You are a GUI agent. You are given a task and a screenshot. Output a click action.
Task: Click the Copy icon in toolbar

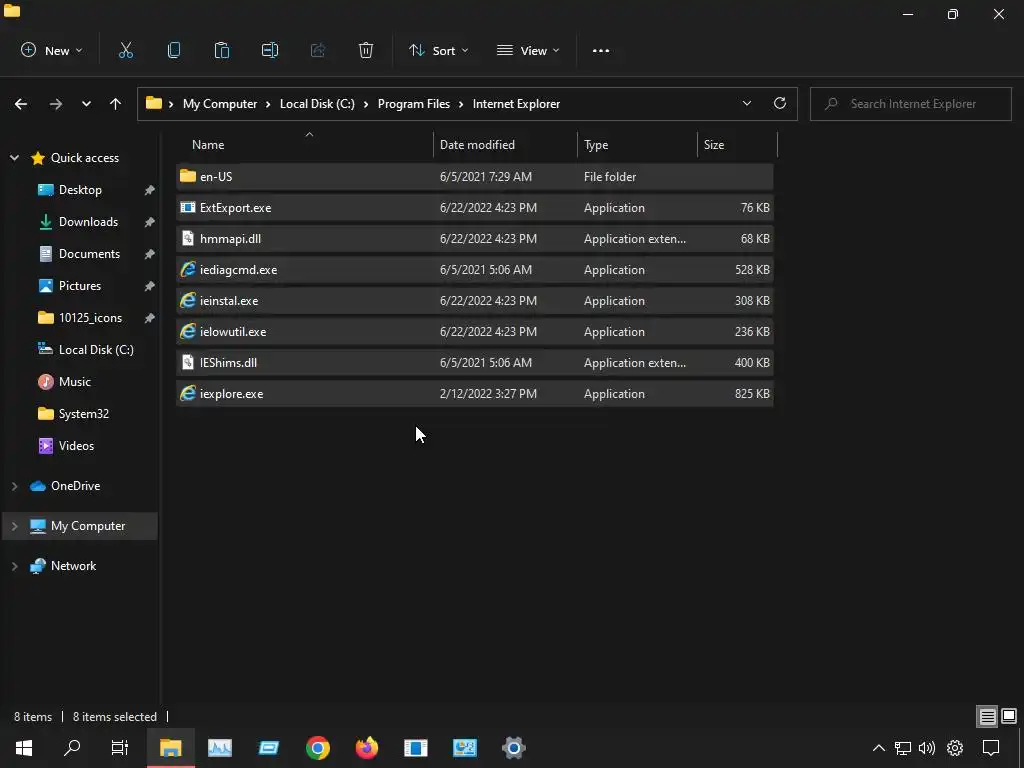[x=174, y=50]
